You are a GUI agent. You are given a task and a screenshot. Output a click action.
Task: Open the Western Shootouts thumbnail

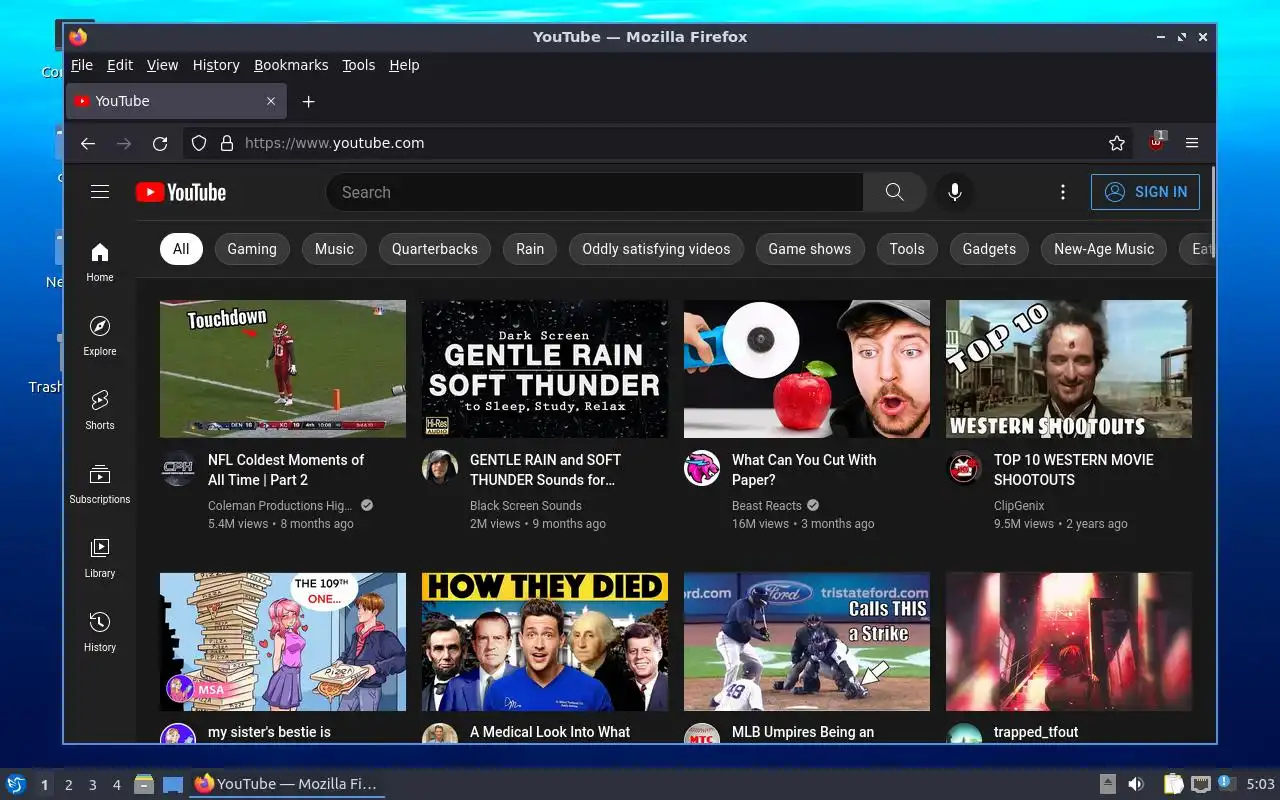[1069, 369]
